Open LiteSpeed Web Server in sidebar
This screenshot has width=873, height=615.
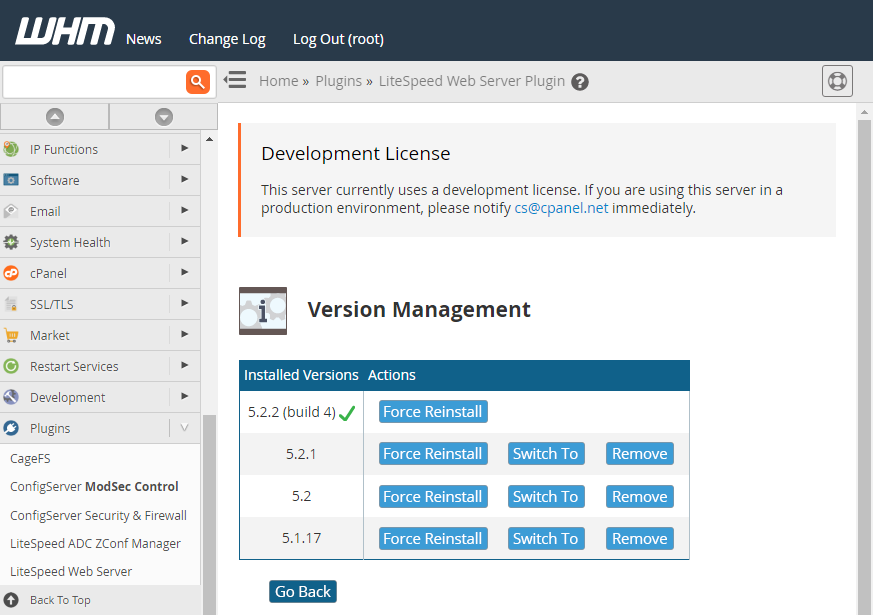point(71,572)
